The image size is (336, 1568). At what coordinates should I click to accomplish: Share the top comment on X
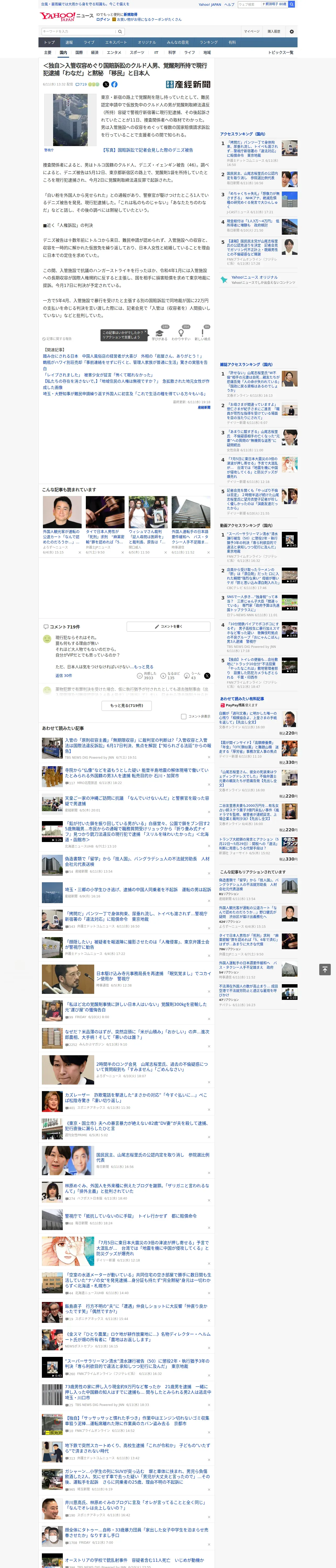tap(207, 676)
